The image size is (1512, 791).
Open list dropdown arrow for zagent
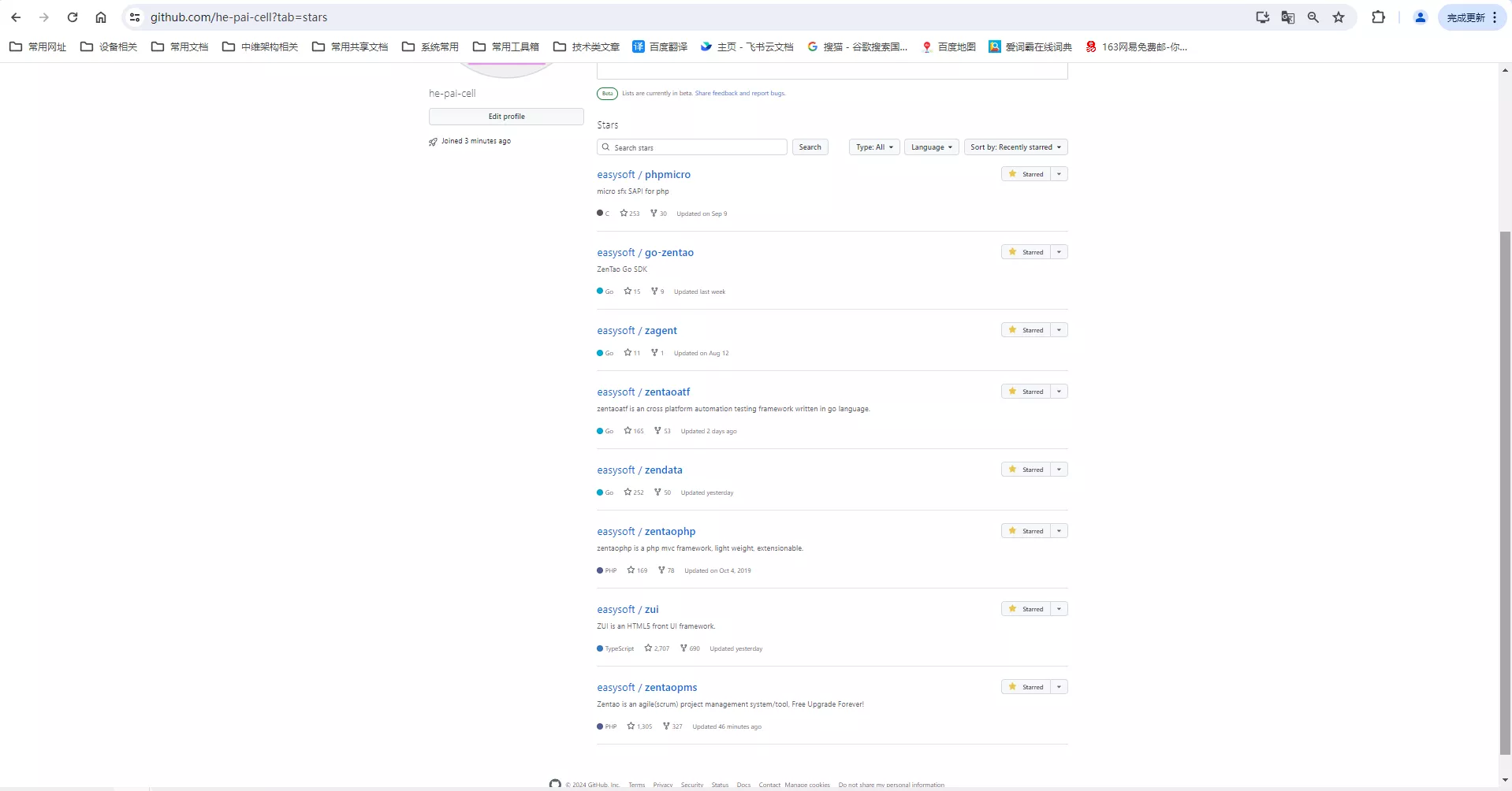[x=1059, y=330]
